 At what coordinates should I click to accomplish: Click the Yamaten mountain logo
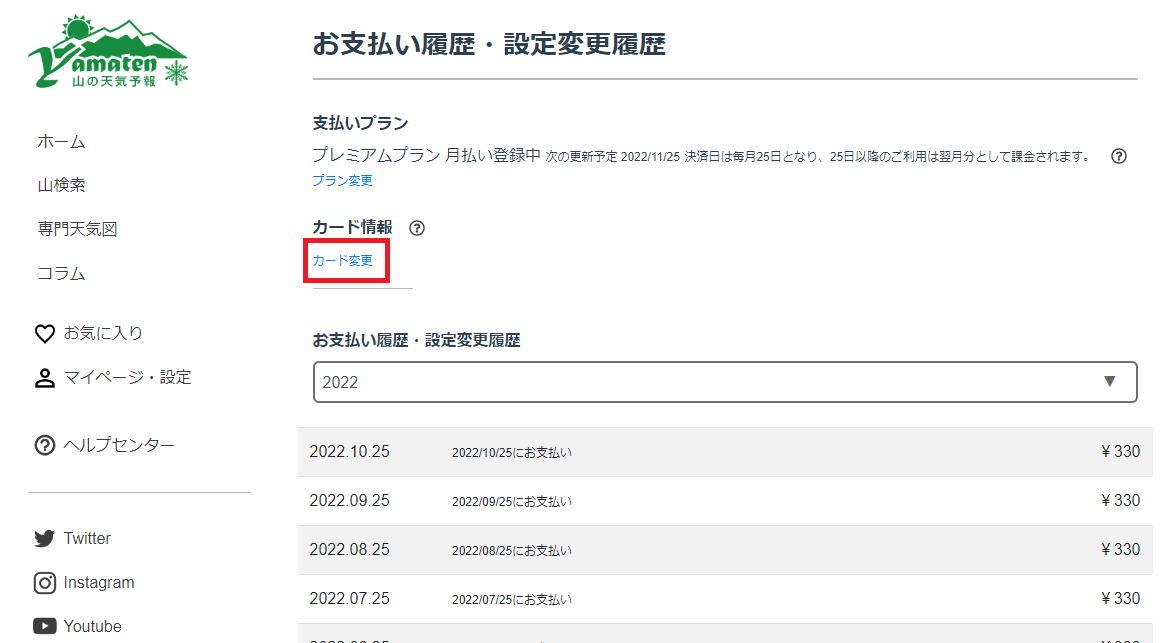pos(108,53)
